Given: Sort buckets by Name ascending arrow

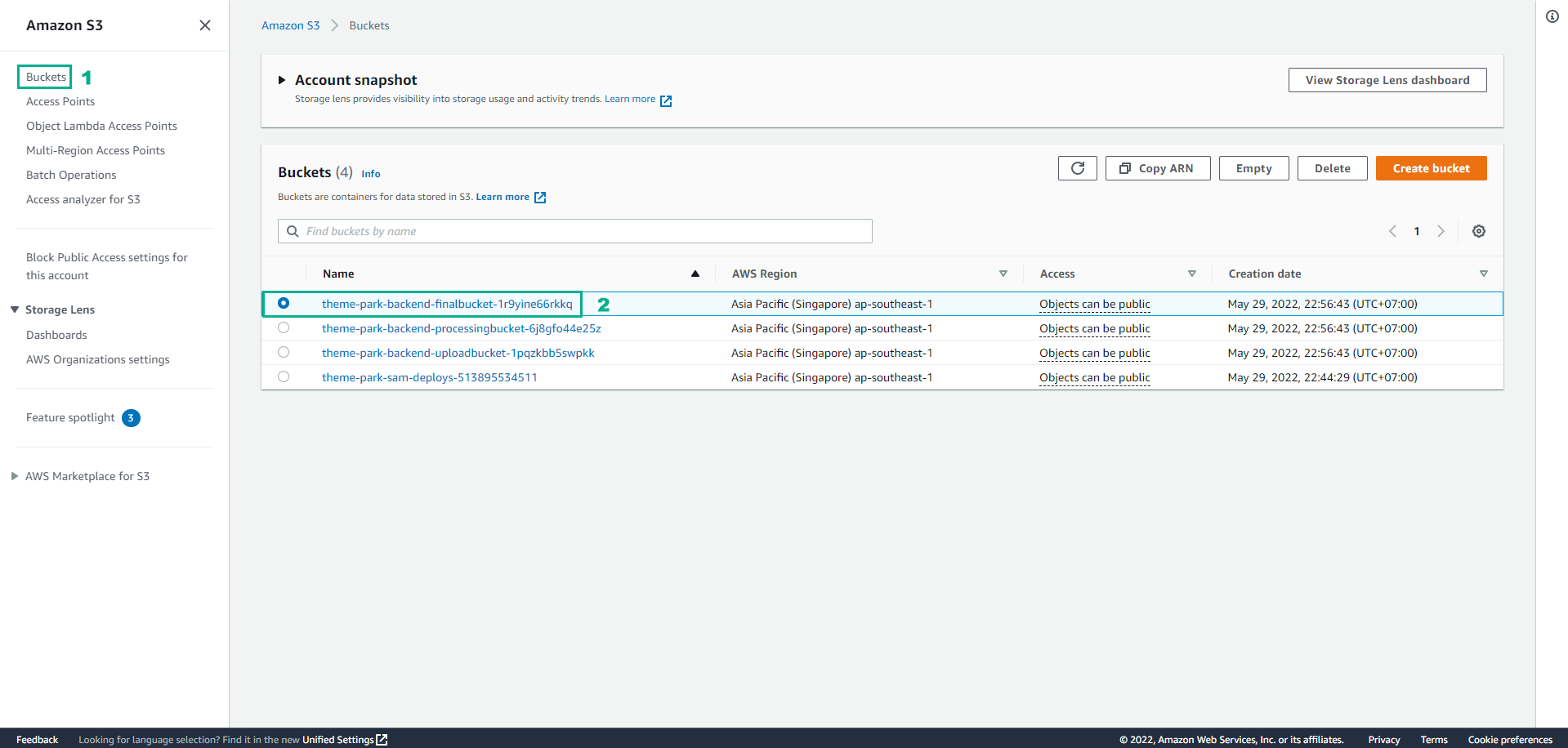Looking at the screenshot, I should pyautogui.click(x=695, y=274).
